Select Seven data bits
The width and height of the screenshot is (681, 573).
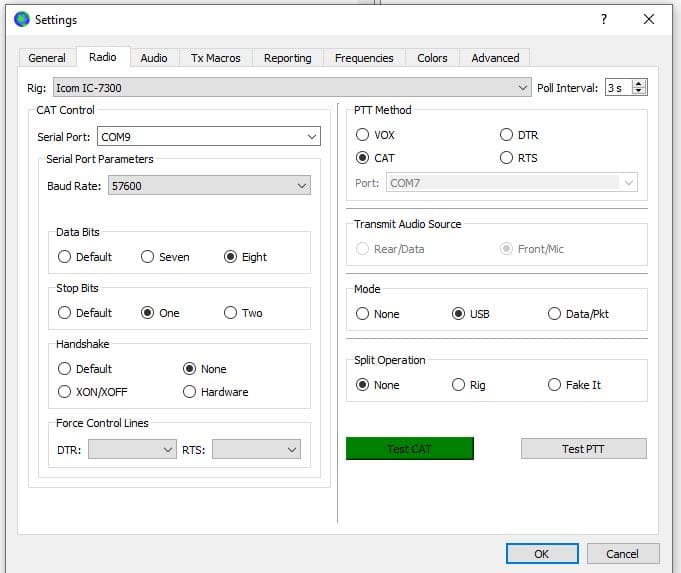165,257
